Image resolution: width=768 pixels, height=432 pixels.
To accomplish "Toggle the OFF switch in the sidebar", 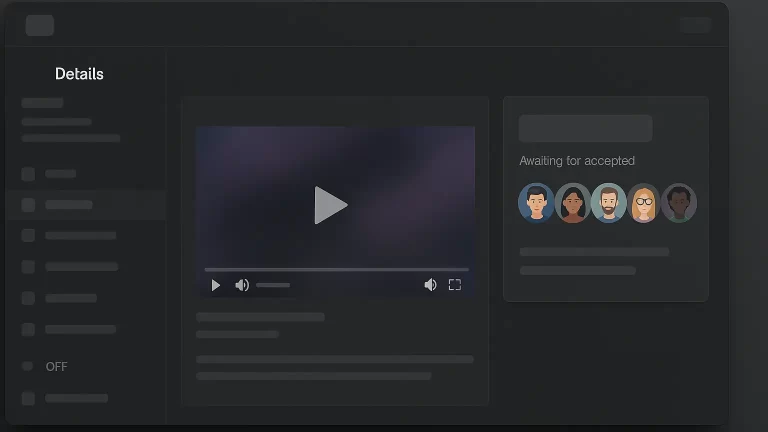I will 28,367.
